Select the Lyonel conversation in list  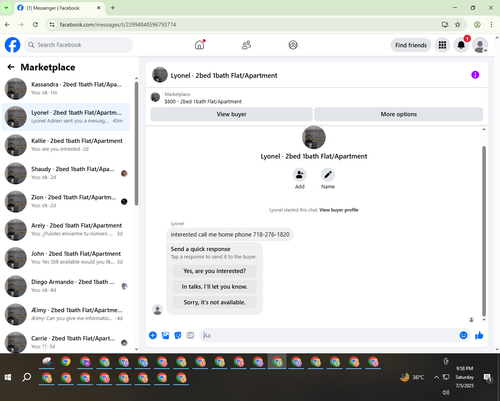[66, 117]
